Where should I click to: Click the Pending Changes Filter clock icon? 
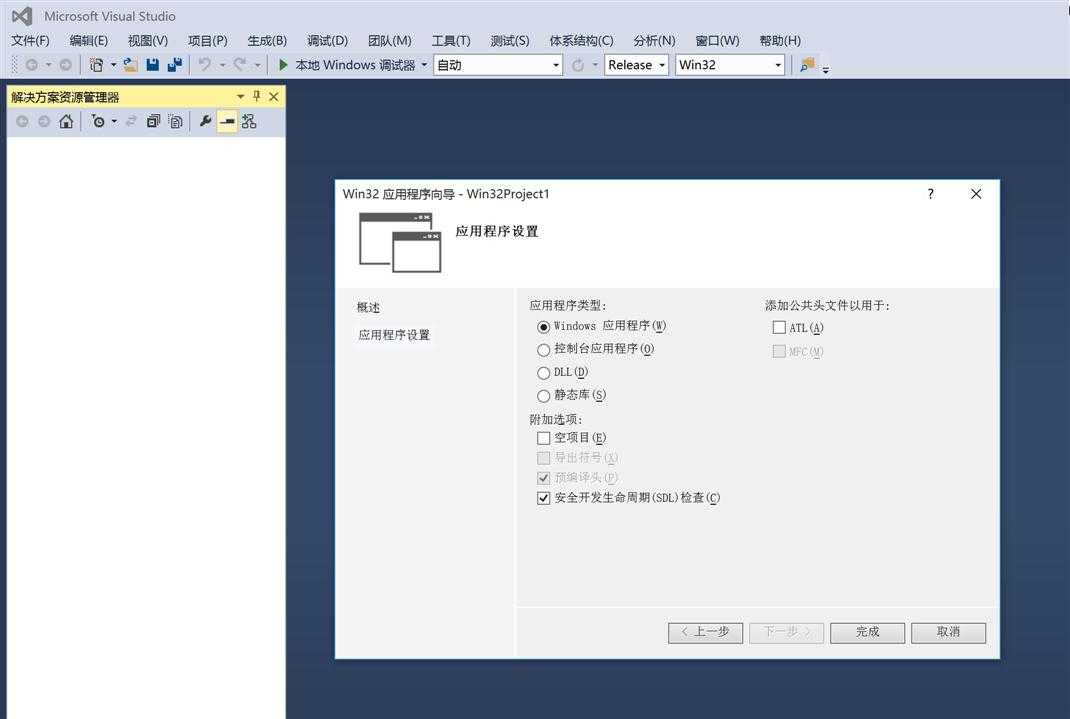pyautogui.click(x=98, y=121)
